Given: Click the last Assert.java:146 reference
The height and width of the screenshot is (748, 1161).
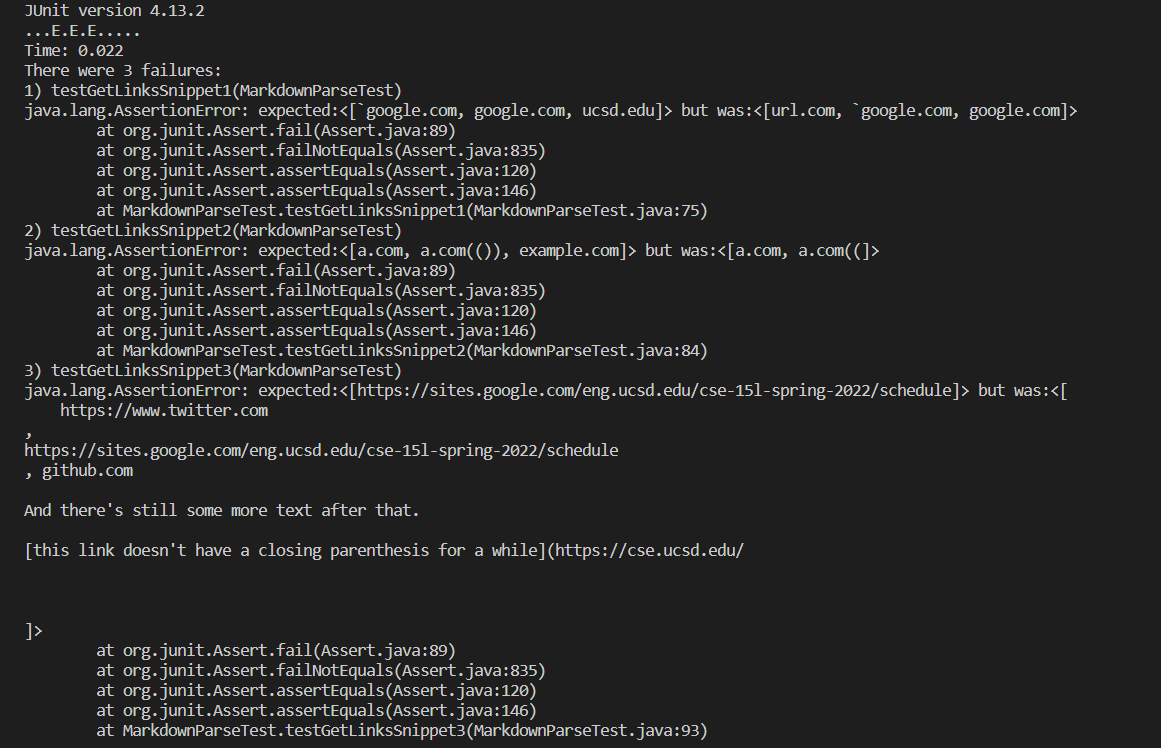Looking at the screenshot, I should (461, 710).
